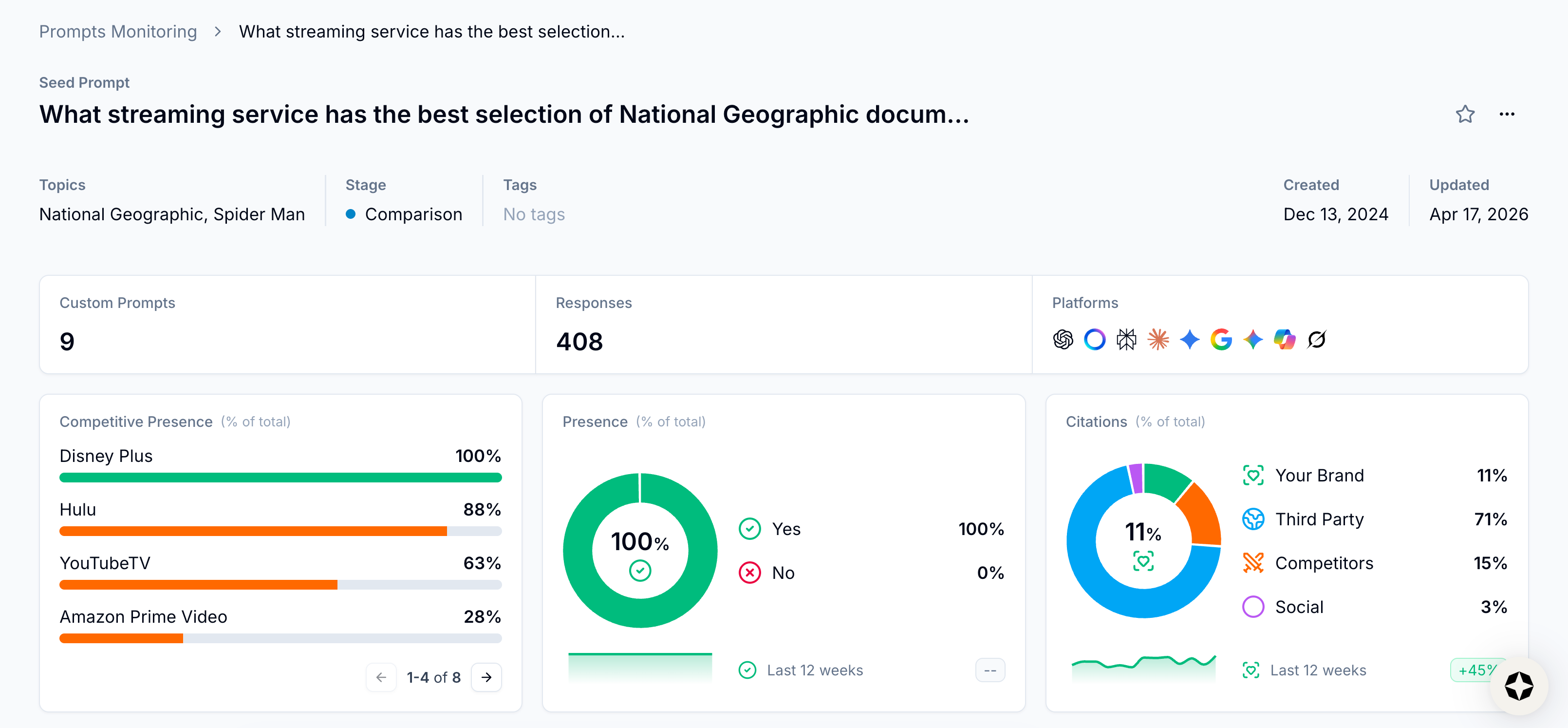
Task: Go to next page of competitors
Action: pyautogui.click(x=486, y=677)
